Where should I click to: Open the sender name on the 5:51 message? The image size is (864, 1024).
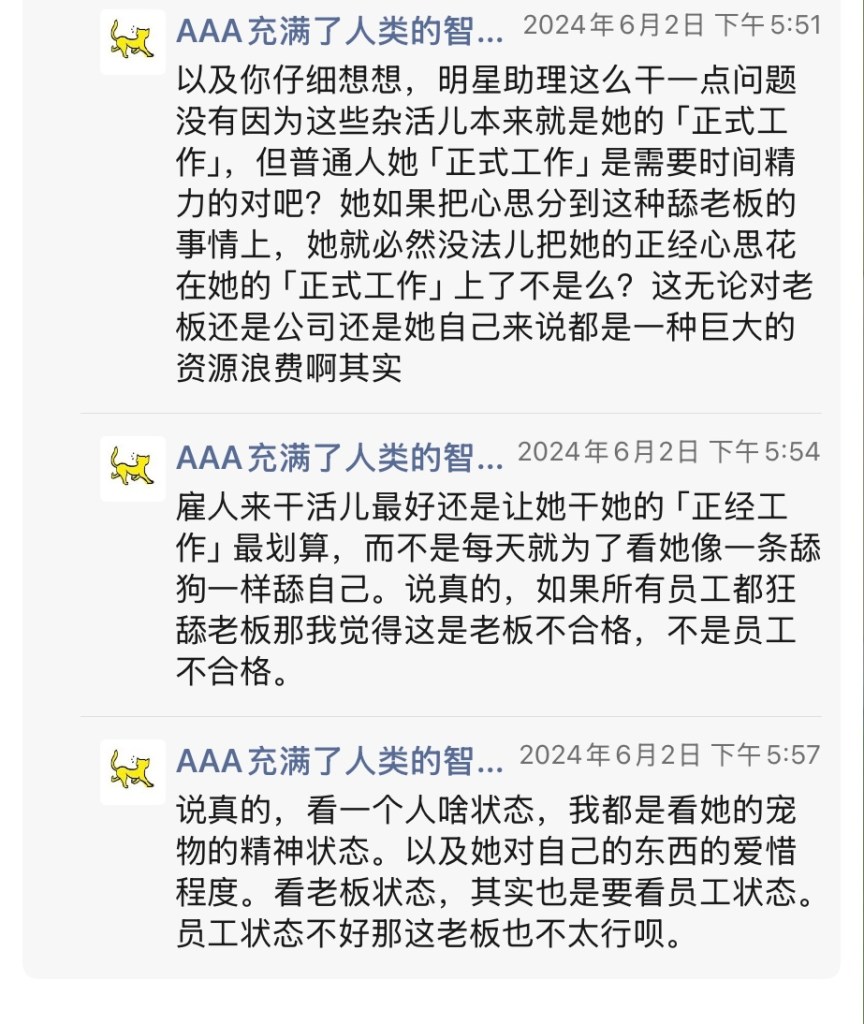coord(340,30)
